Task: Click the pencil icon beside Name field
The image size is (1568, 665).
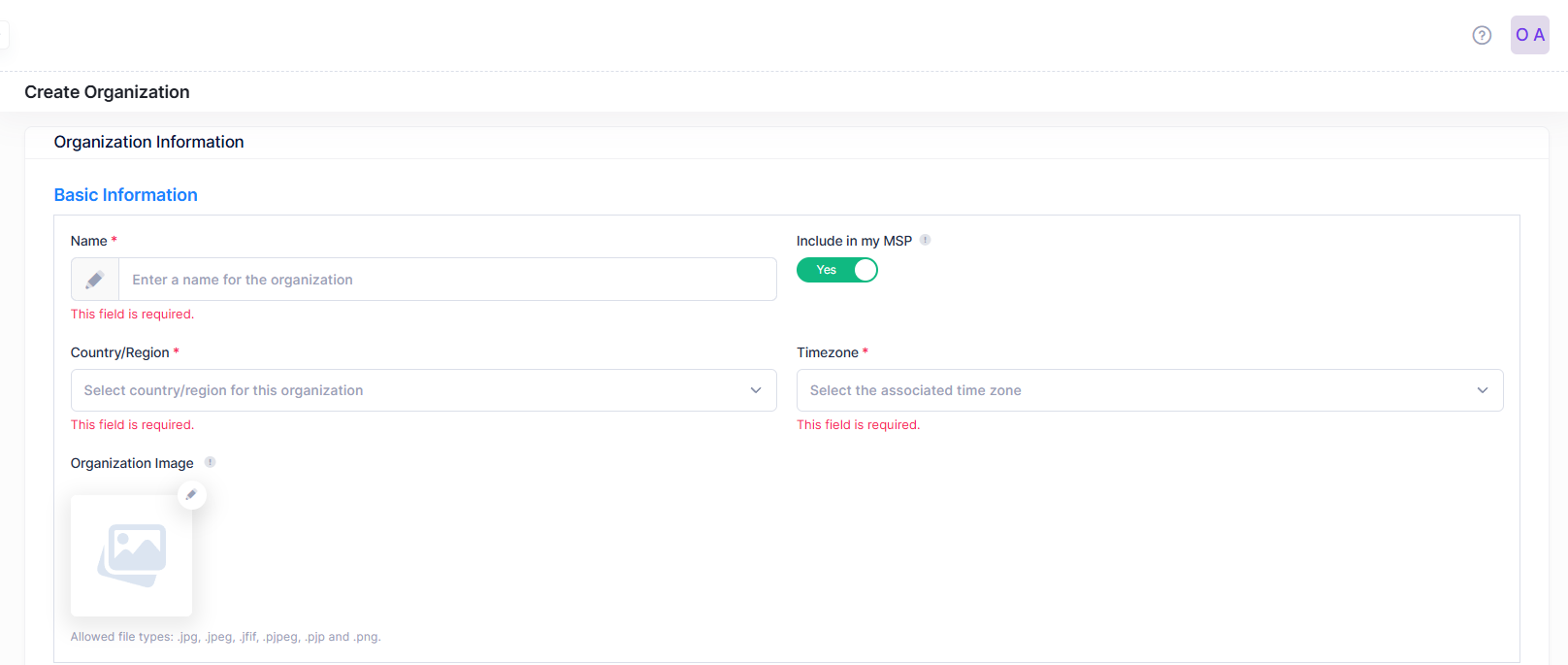Action: click(95, 280)
